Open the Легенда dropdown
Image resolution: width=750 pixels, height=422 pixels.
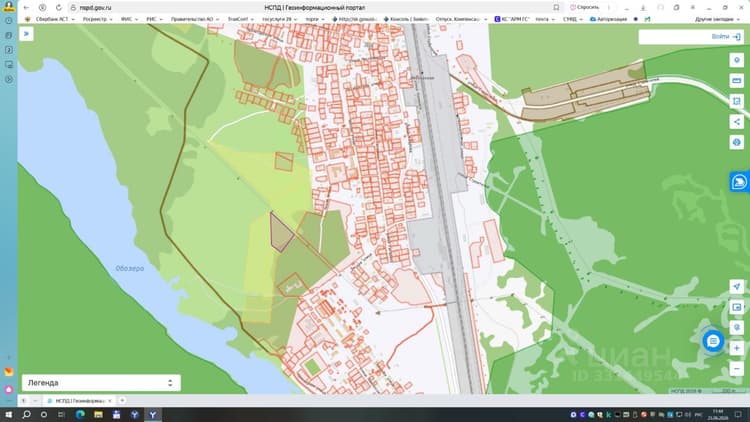(x=101, y=383)
